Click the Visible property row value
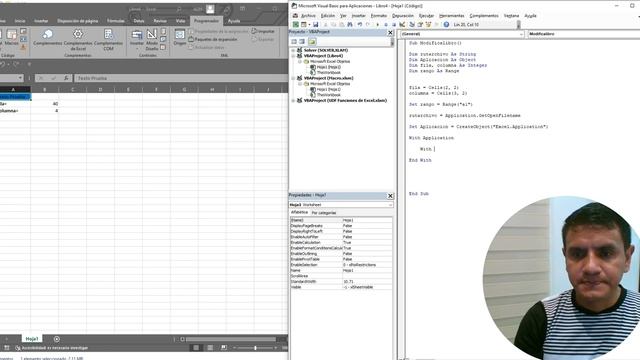Image resolution: width=640 pixels, height=360 pixels. 367,287
